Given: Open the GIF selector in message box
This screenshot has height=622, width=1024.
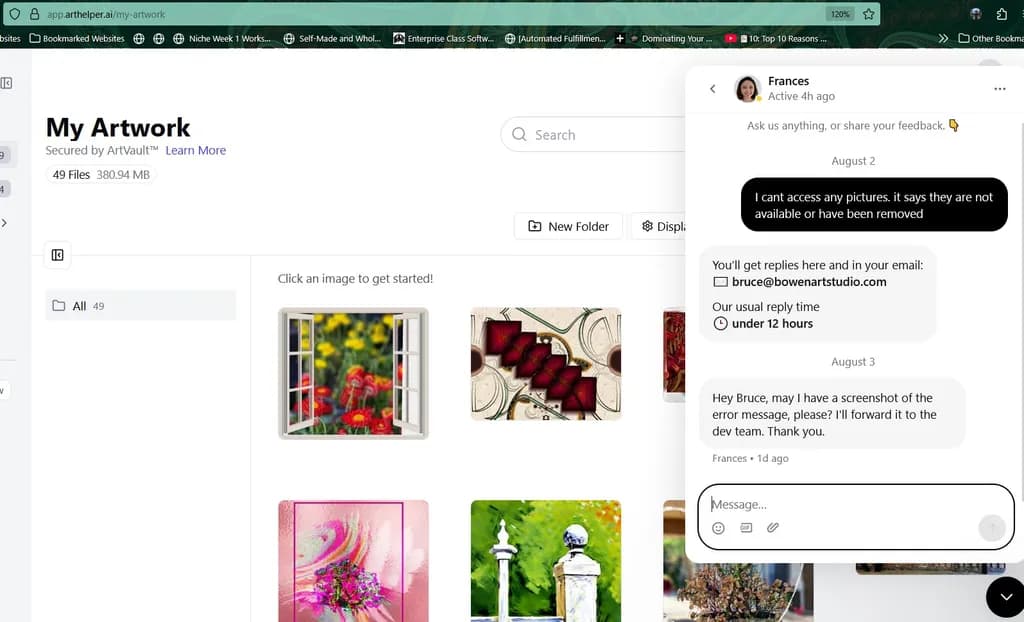Looking at the screenshot, I should click(746, 527).
